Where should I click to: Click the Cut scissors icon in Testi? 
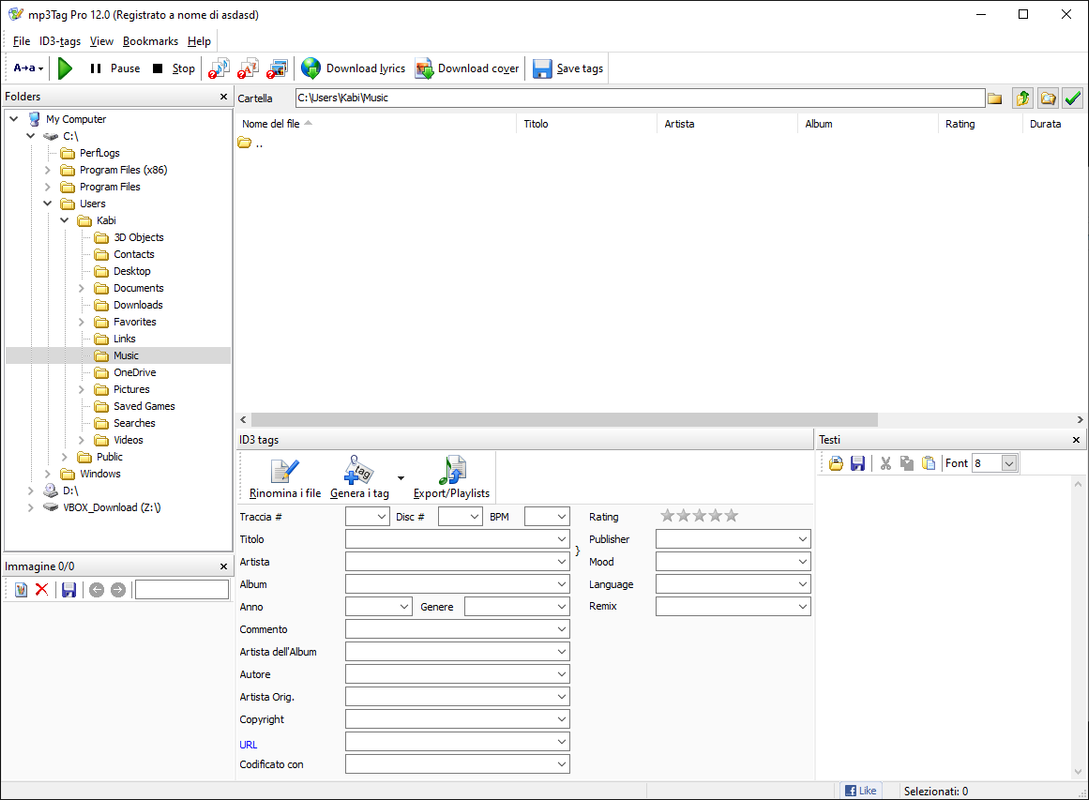(x=886, y=463)
